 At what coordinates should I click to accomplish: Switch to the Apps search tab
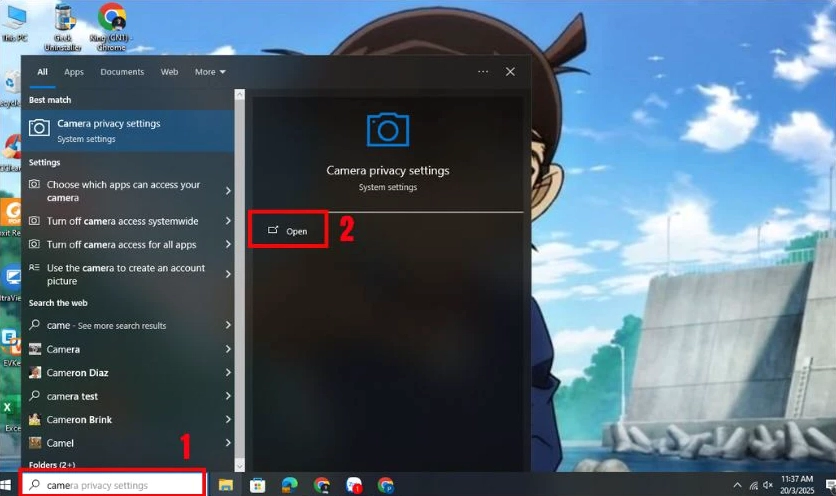coord(74,72)
